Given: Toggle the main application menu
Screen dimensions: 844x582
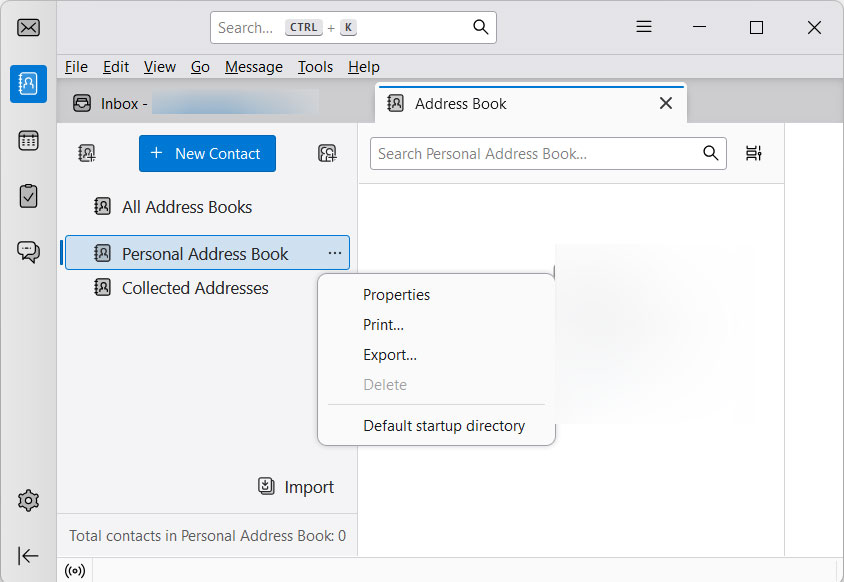Looking at the screenshot, I should click(x=643, y=27).
